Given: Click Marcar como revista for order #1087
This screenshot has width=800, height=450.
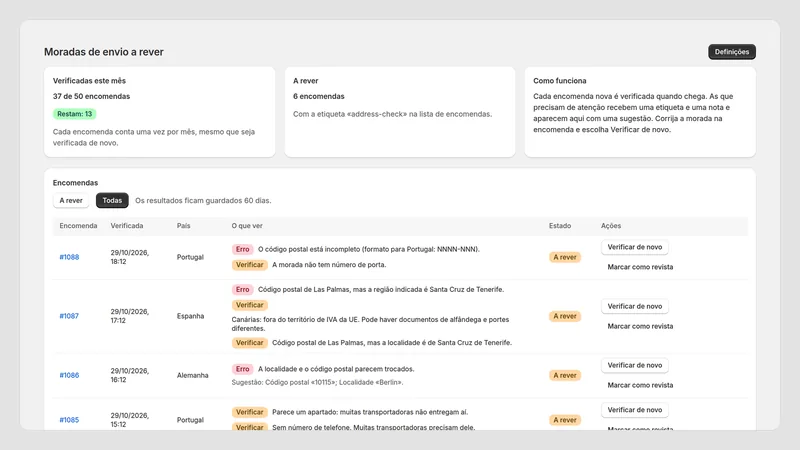Looking at the screenshot, I should point(640,326).
